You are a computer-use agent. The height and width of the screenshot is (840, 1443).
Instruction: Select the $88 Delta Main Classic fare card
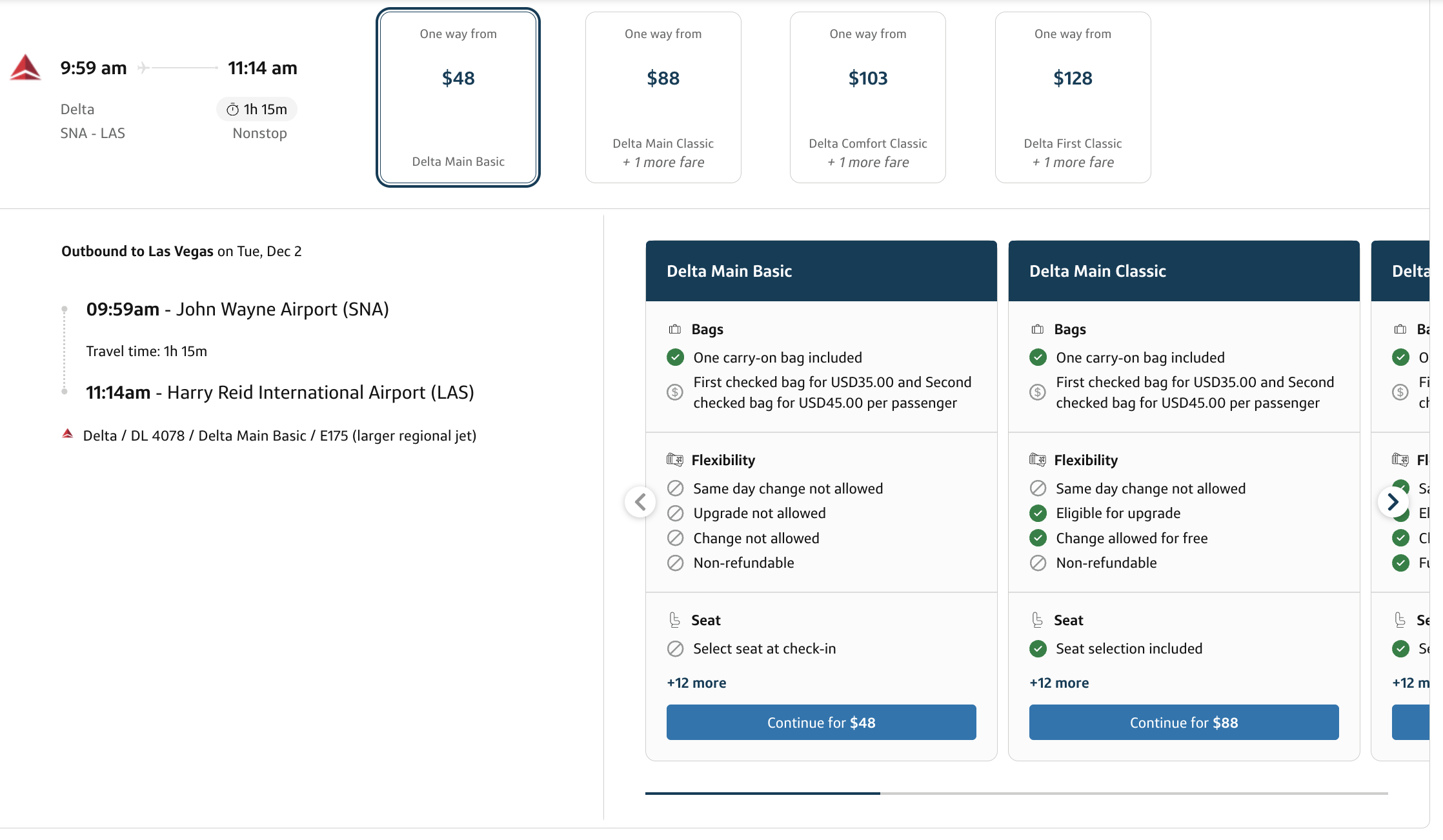pos(663,97)
